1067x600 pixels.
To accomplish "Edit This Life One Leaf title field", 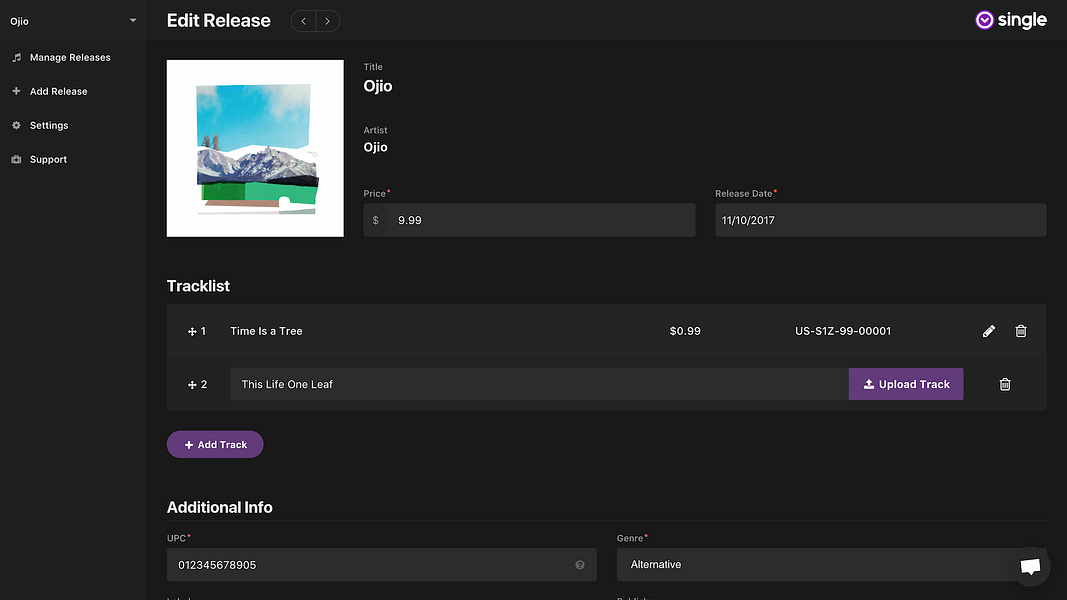I will pyautogui.click(x=539, y=384).
